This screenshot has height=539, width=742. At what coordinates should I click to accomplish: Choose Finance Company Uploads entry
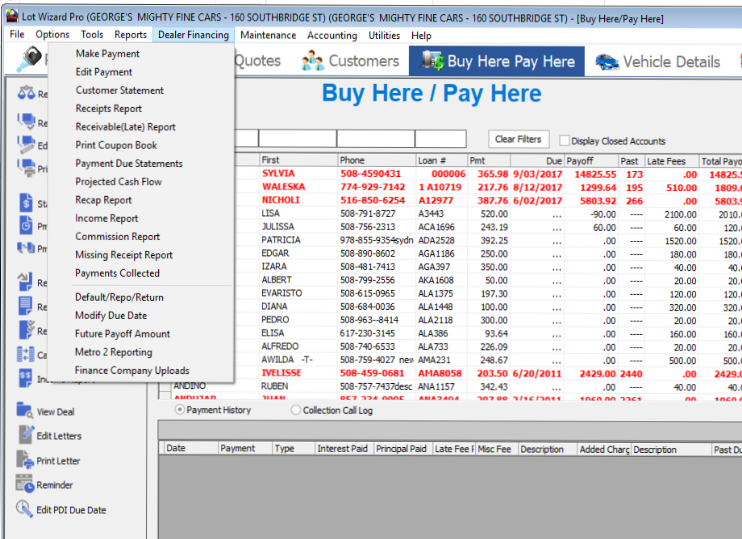[x=132, y=370]
